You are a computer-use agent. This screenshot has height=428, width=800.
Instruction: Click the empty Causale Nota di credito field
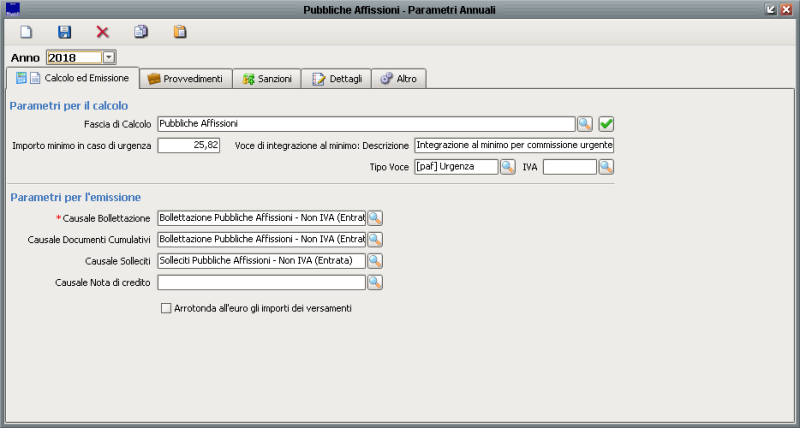pyautogui.click(x=262, y=282)
